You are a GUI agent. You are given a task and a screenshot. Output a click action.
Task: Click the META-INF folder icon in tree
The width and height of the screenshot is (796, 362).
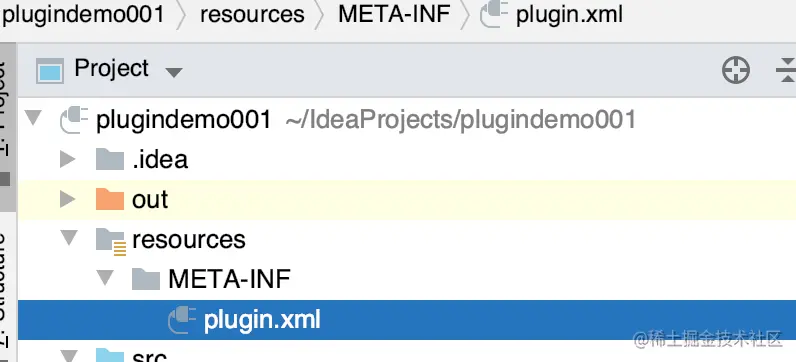pyautogui.click(x=146, y=279)
